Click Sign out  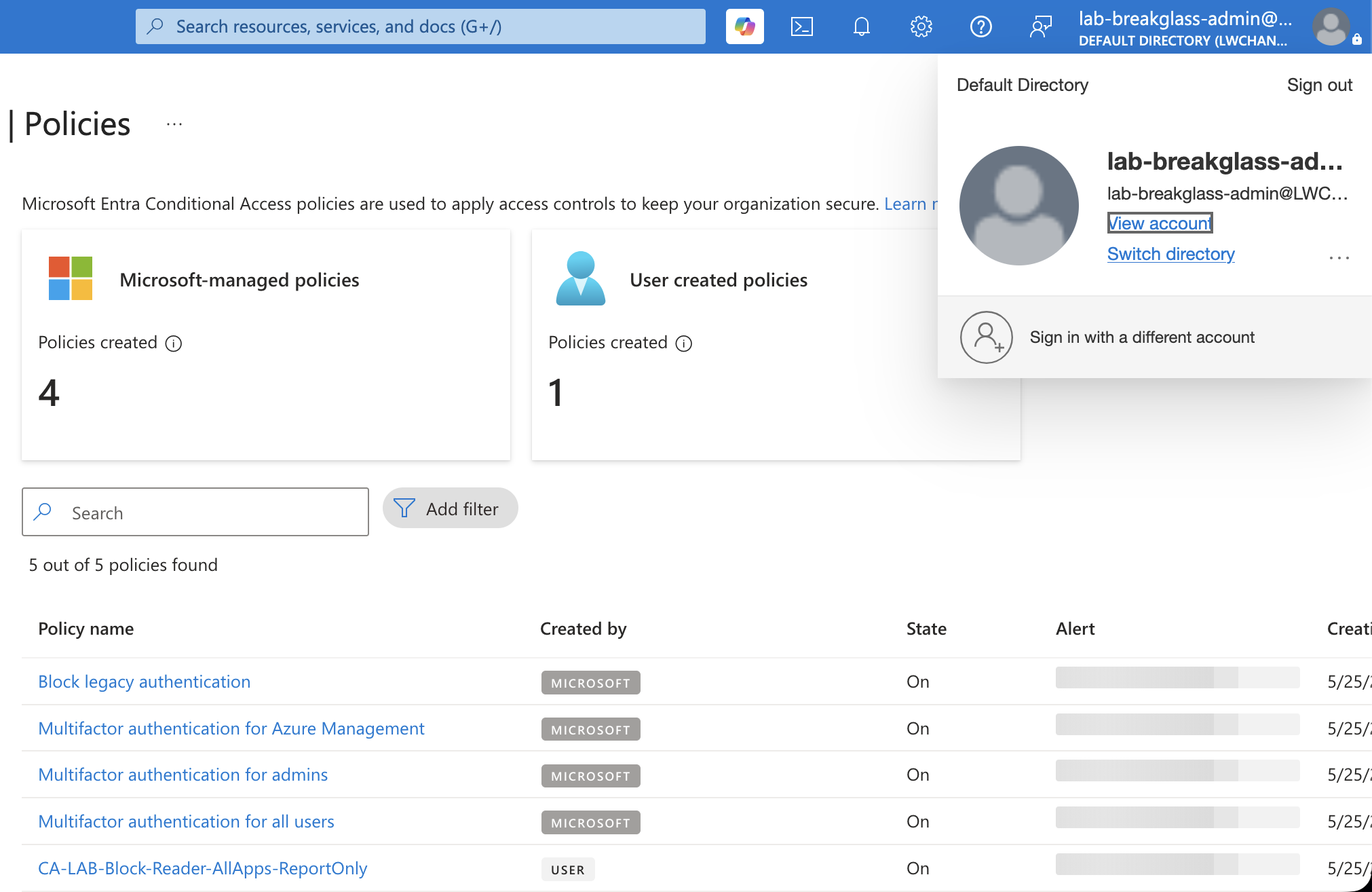point(1319,85)
